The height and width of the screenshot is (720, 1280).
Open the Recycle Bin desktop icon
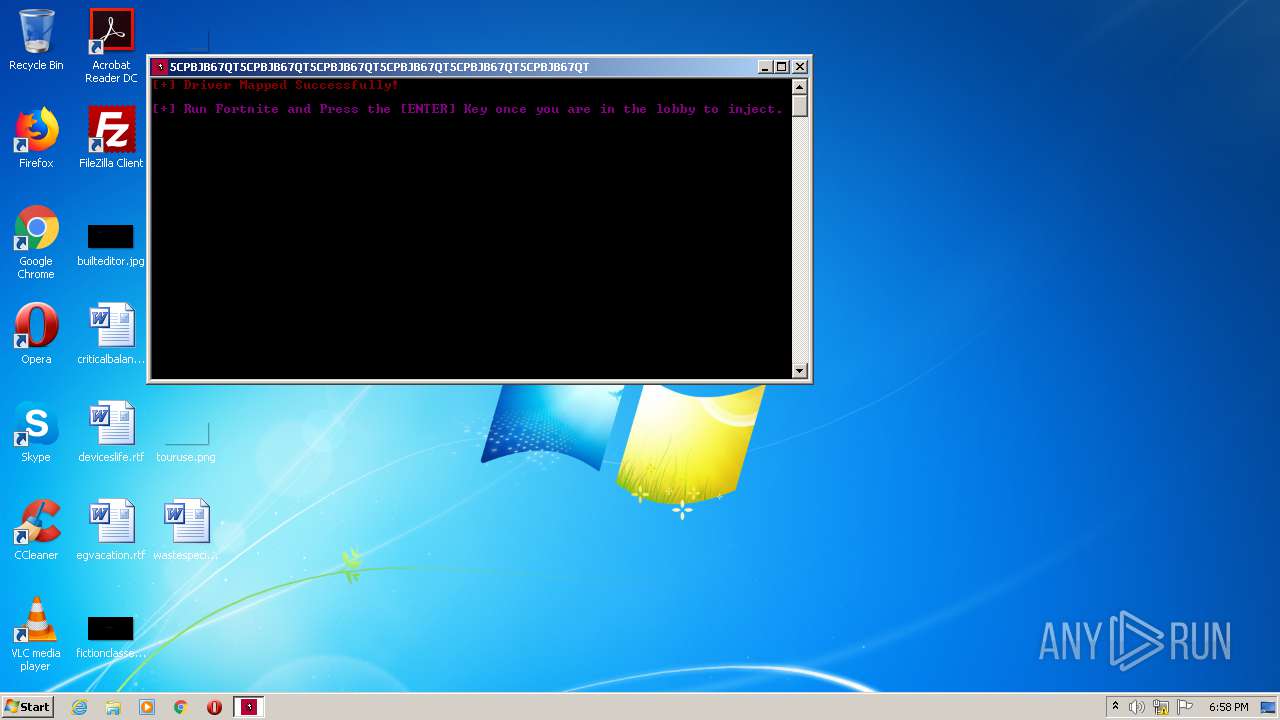[x=36, y=40]
